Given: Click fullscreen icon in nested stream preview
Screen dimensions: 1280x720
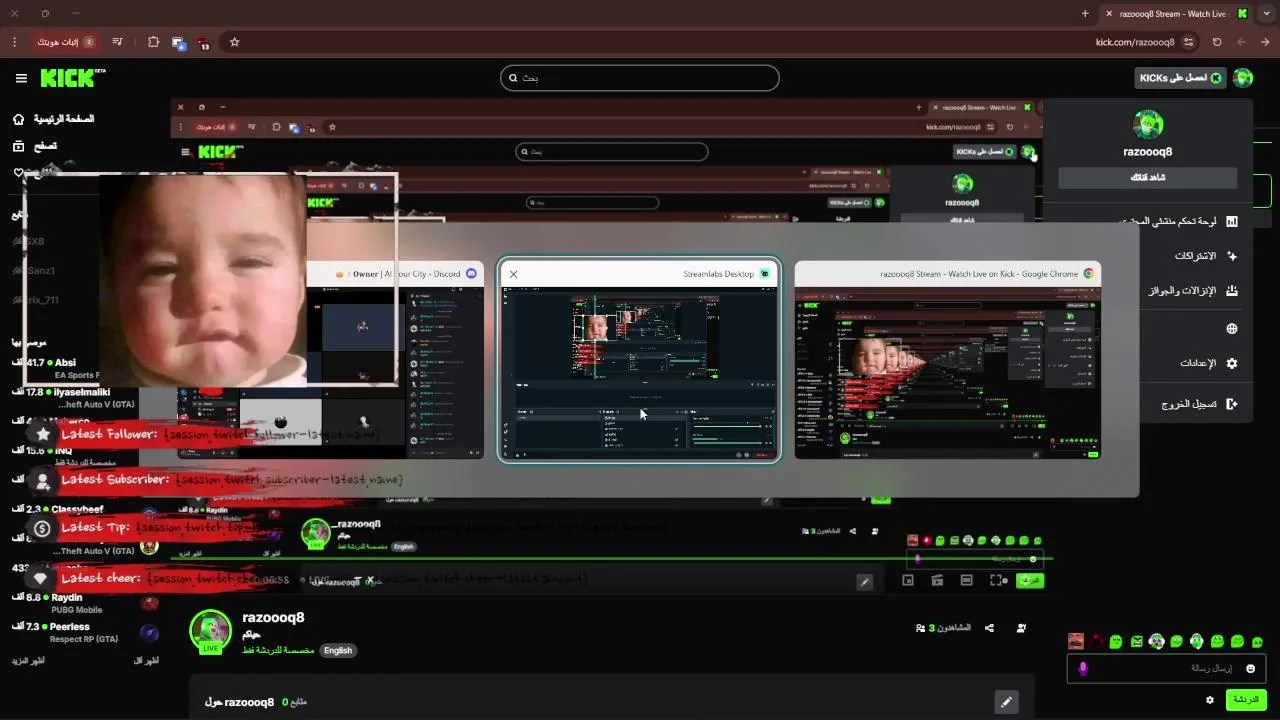Looking at the screenshot, I should (x=997, y=580).
